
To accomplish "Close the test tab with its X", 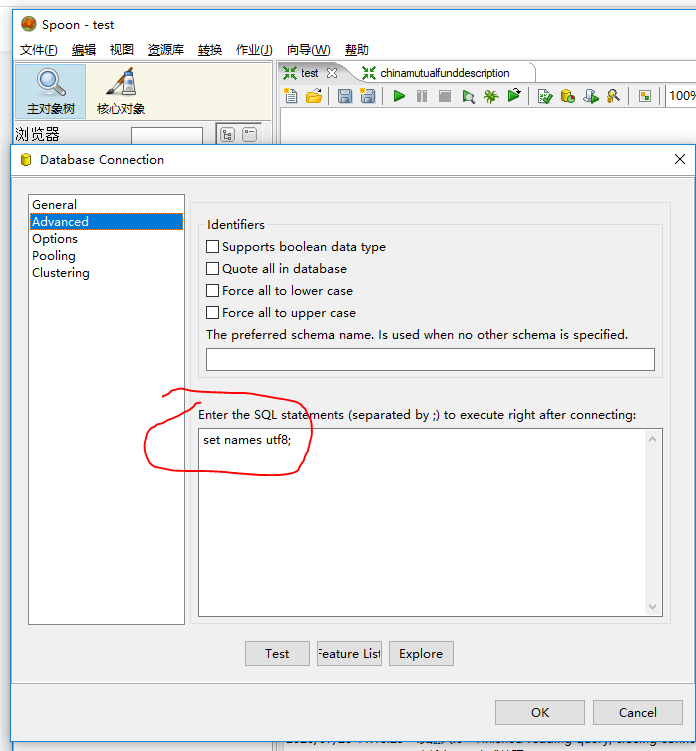I will point(332,73).
